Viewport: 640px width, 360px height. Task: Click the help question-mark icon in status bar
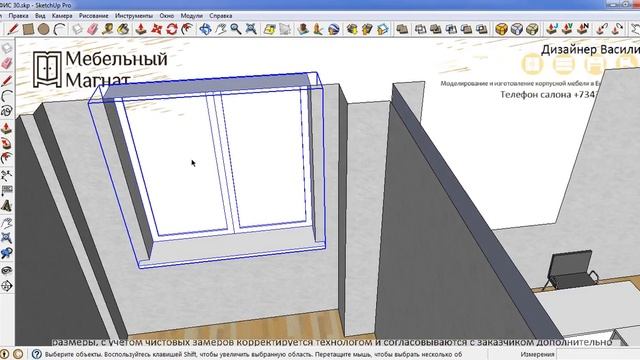click(x=37, y=354)
